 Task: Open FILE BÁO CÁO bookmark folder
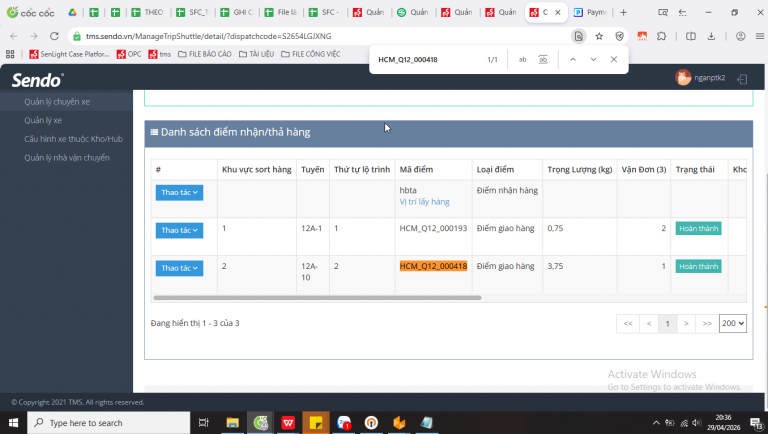click(205, 54)
